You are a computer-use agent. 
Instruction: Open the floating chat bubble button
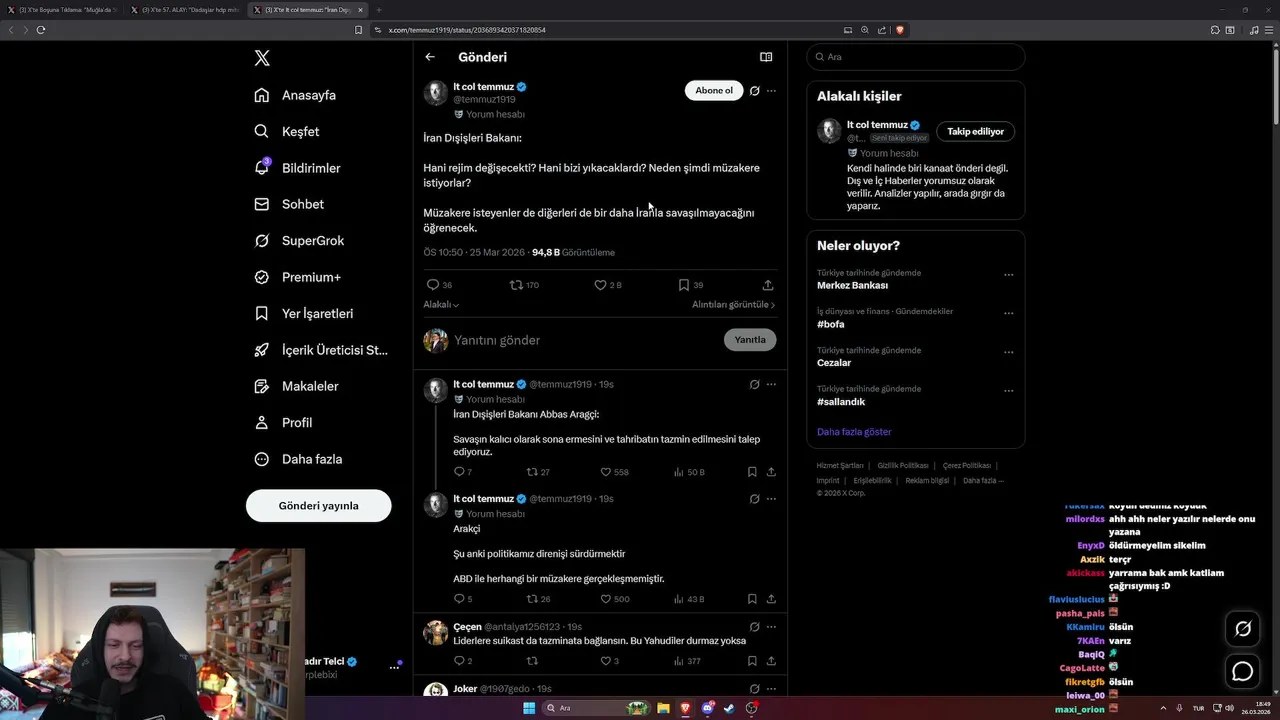1243,672
